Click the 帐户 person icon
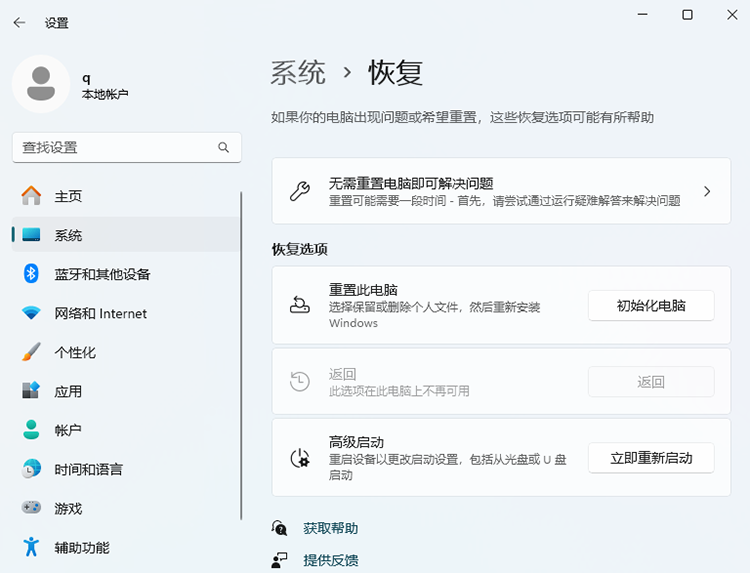750x573 pixels. coord(31,430)
